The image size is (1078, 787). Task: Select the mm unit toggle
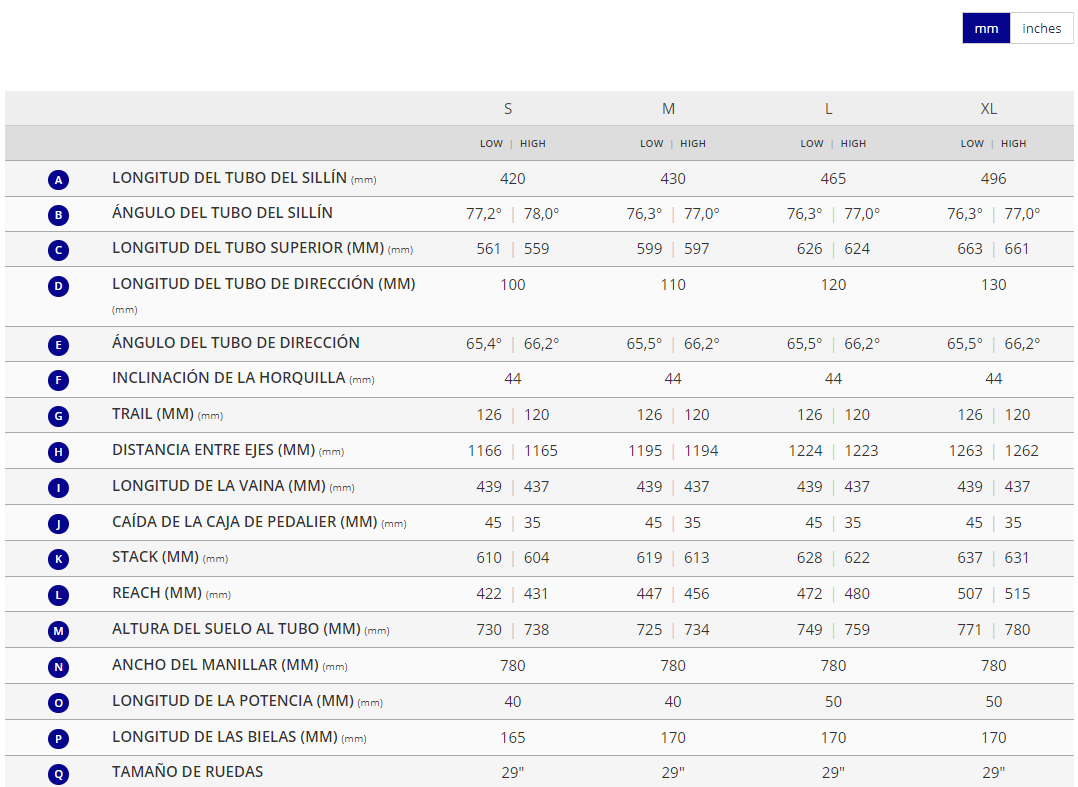[x=986, y=28]
